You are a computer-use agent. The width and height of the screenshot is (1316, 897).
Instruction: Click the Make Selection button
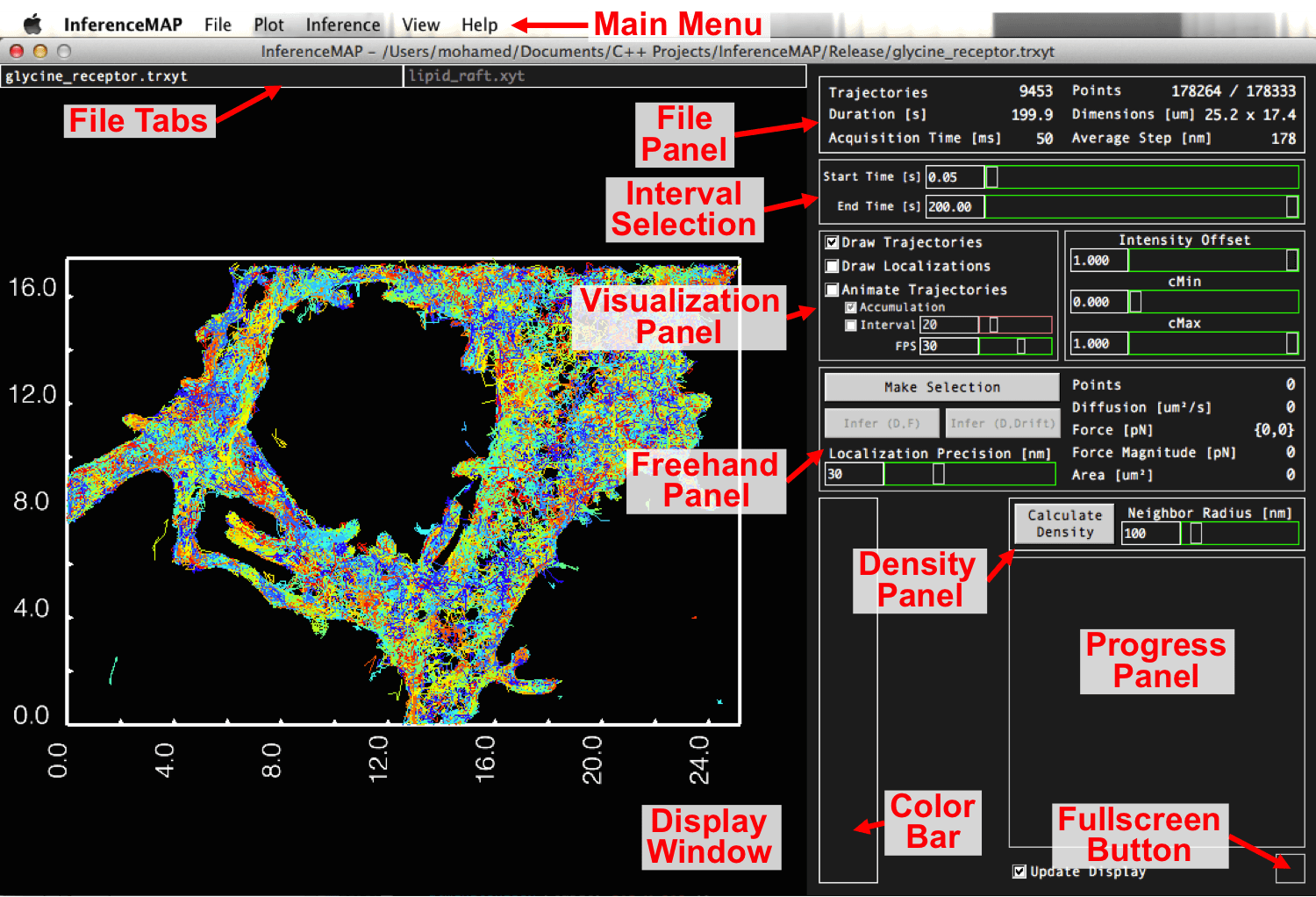click(941, 387)
